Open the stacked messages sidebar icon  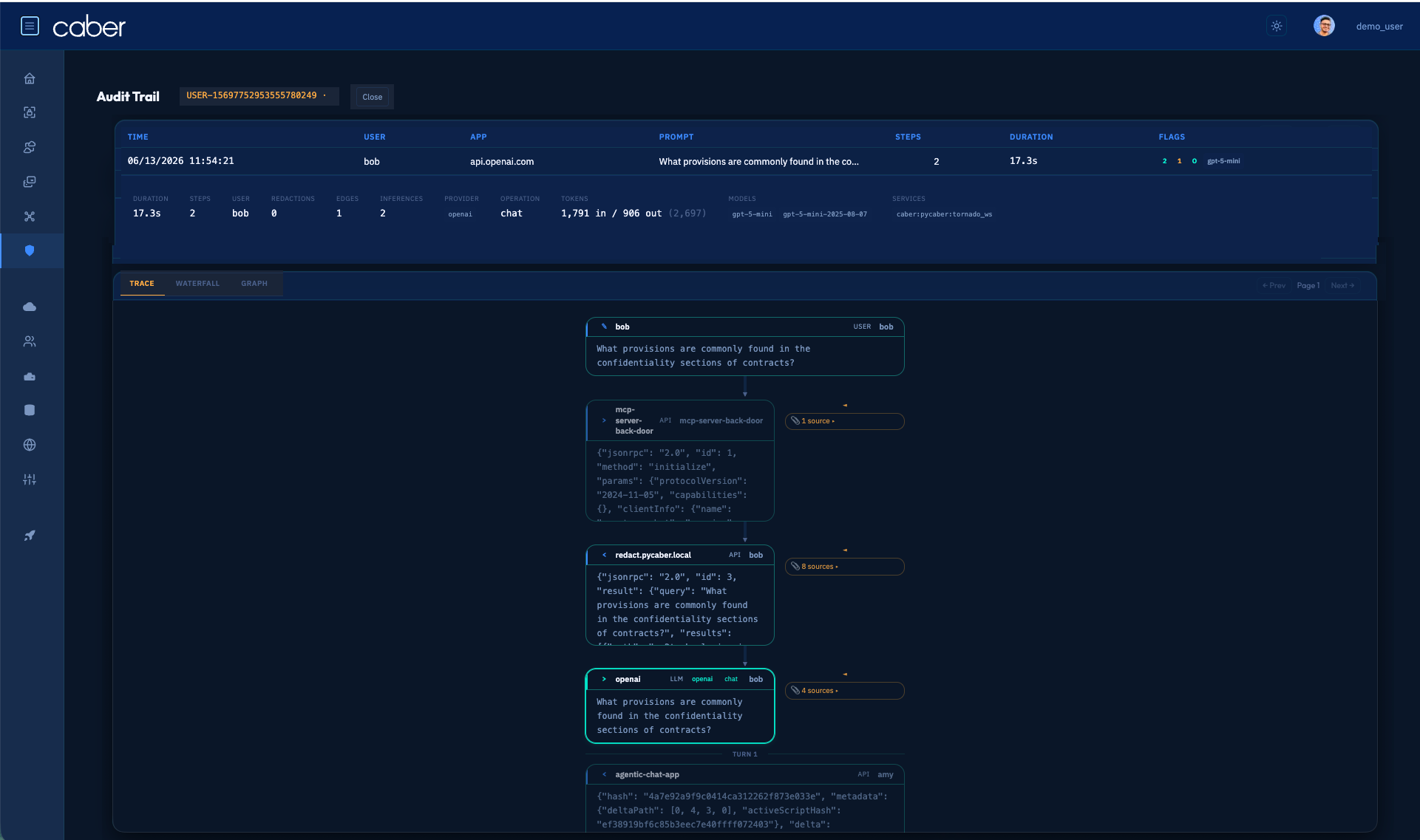click(30, 182)
